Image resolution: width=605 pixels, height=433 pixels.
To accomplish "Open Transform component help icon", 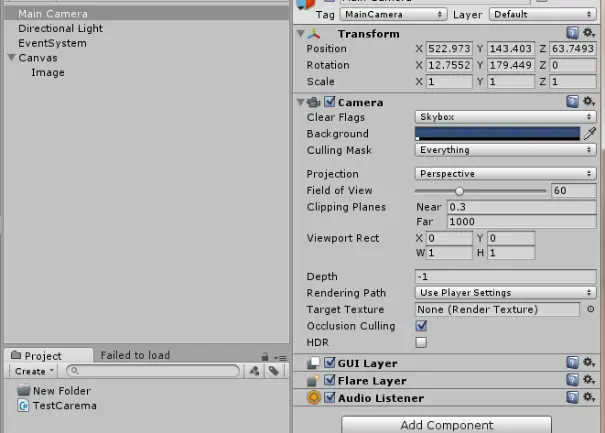I will pyautogui.click(x=572, y=33).
